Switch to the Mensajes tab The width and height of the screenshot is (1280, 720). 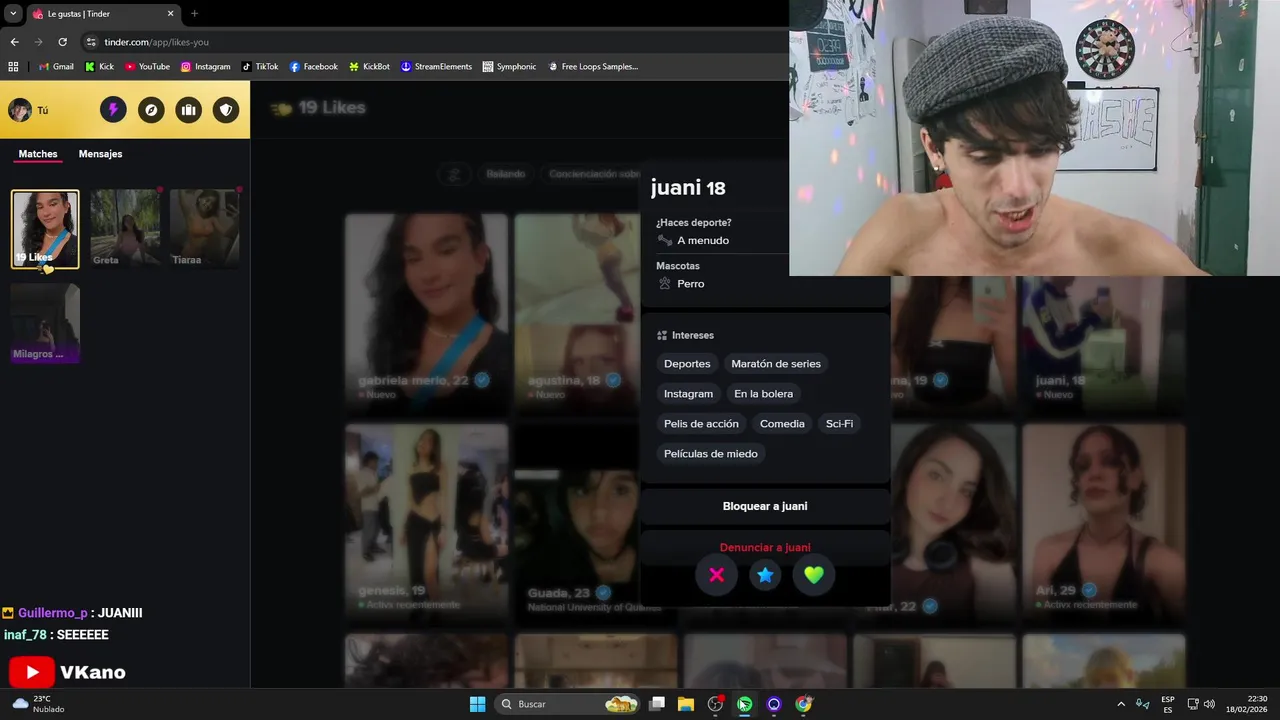coord(100,154)
